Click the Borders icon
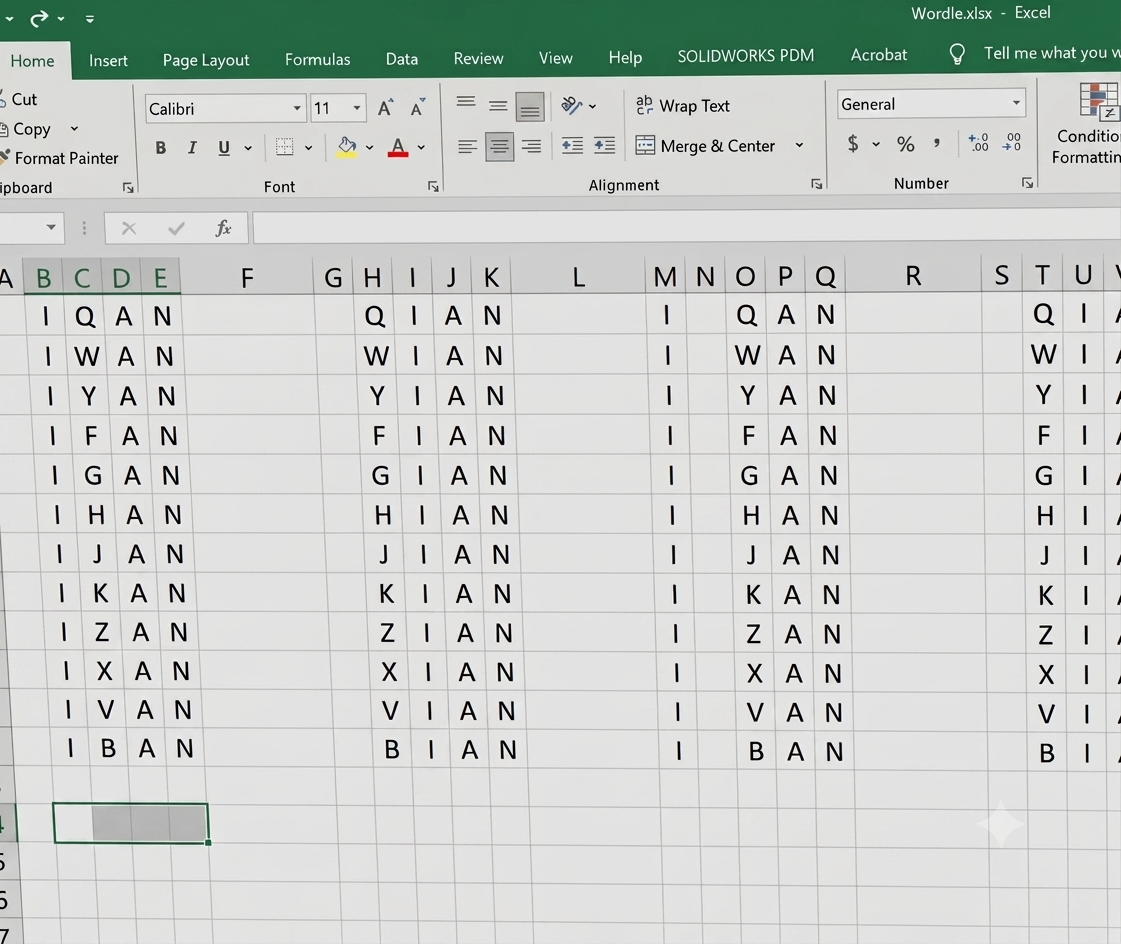This screenshot has height=944, width=1121. [285, 147]
